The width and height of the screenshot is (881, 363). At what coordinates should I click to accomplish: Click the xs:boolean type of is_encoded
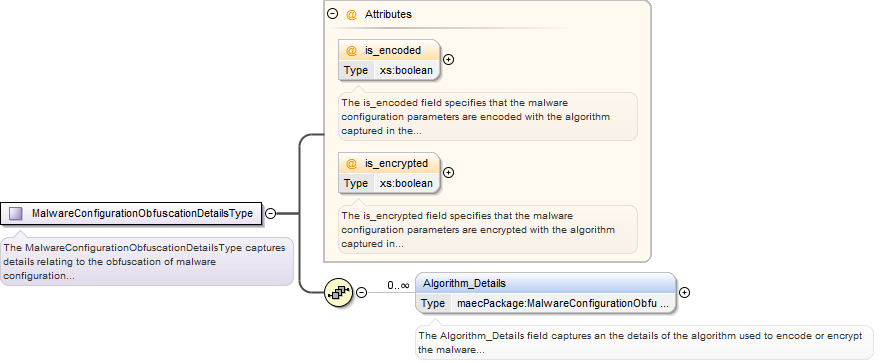click(406, 70)
